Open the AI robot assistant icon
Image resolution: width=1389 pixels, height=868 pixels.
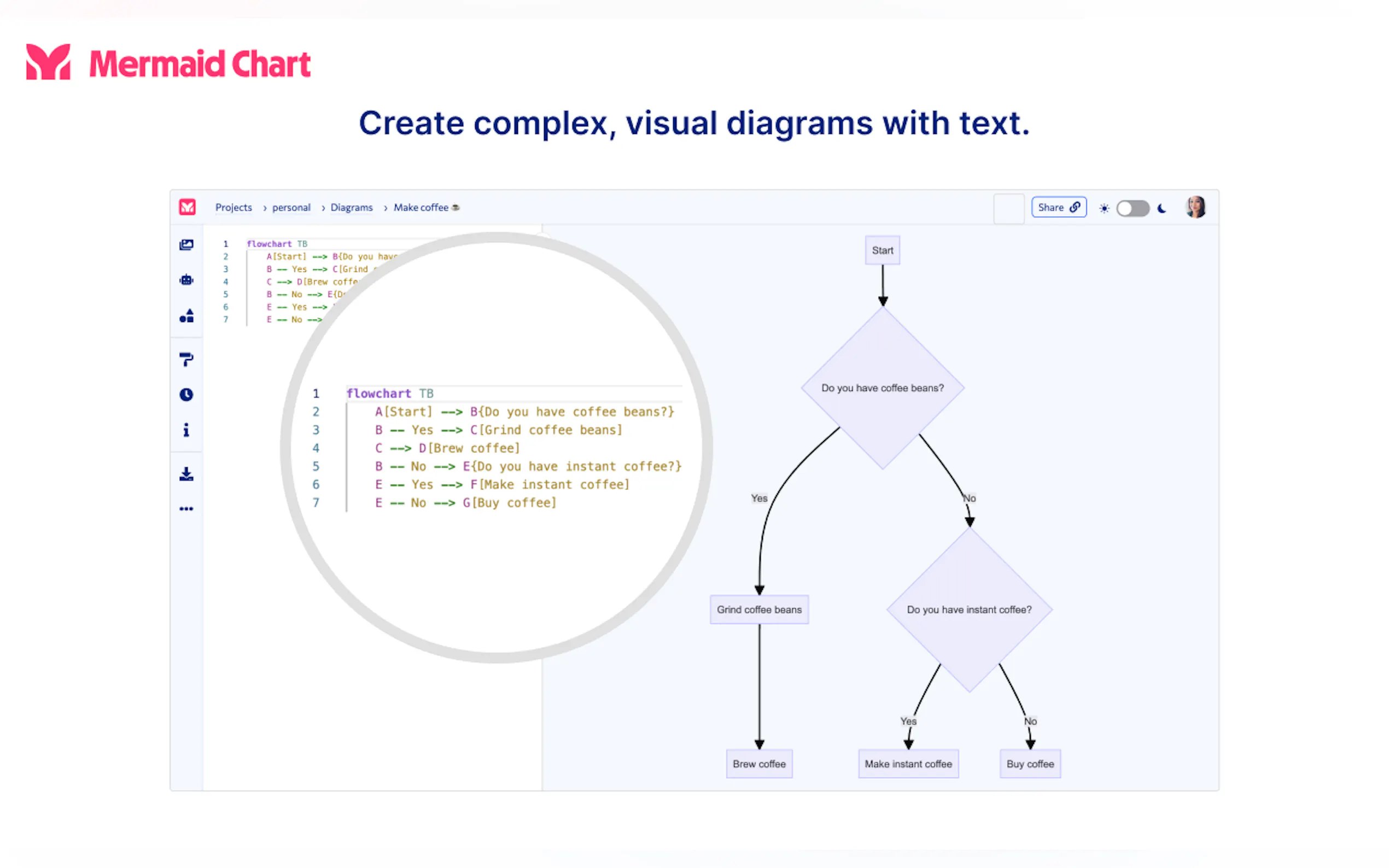186,280
